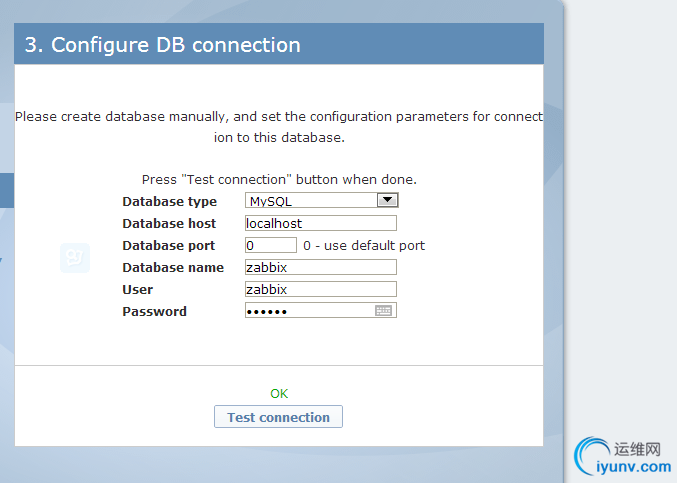
Task: Click the '0 - use default port' hint
Action: [x=364, y=245]
